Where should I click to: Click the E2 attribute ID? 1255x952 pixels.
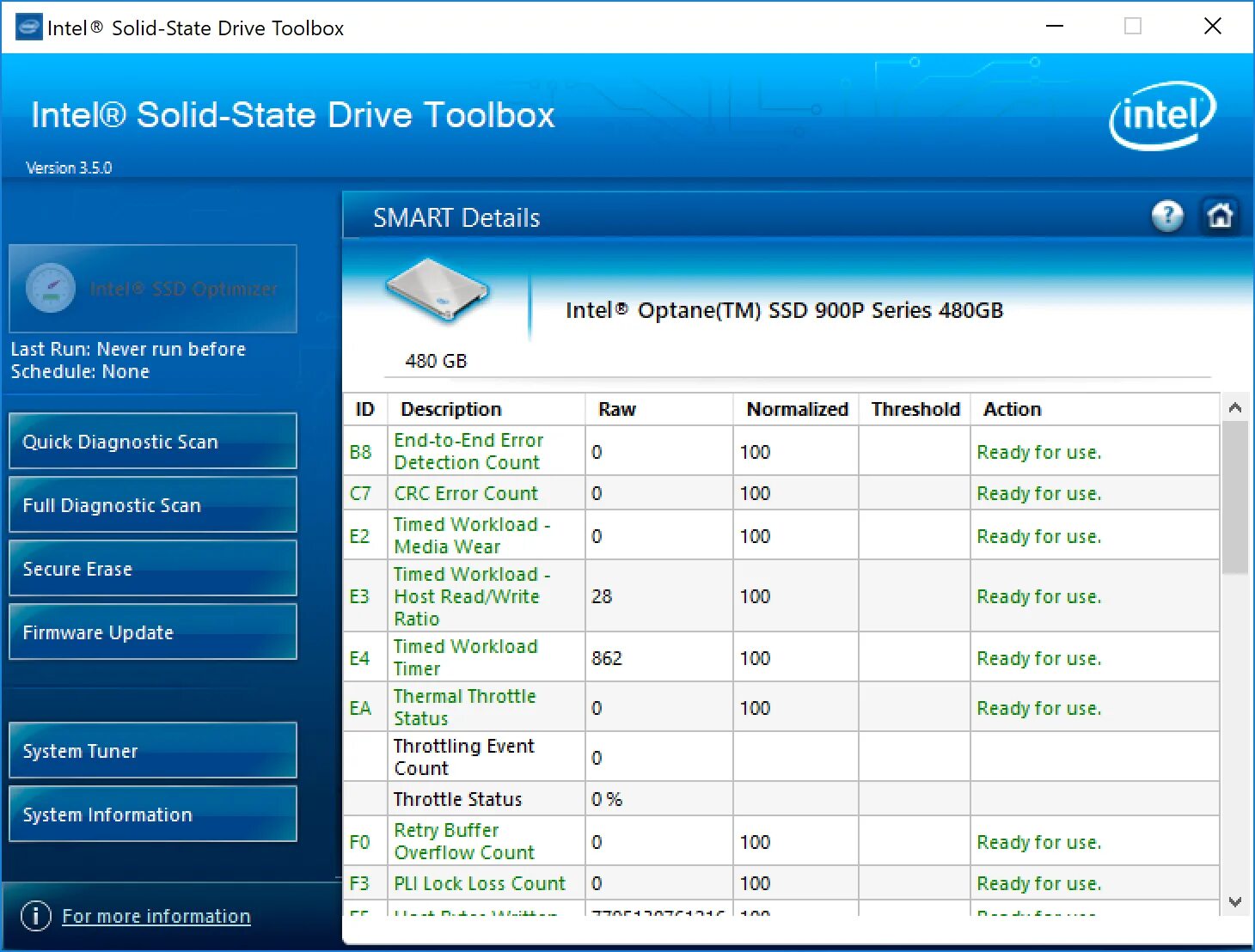click(359, 536)
